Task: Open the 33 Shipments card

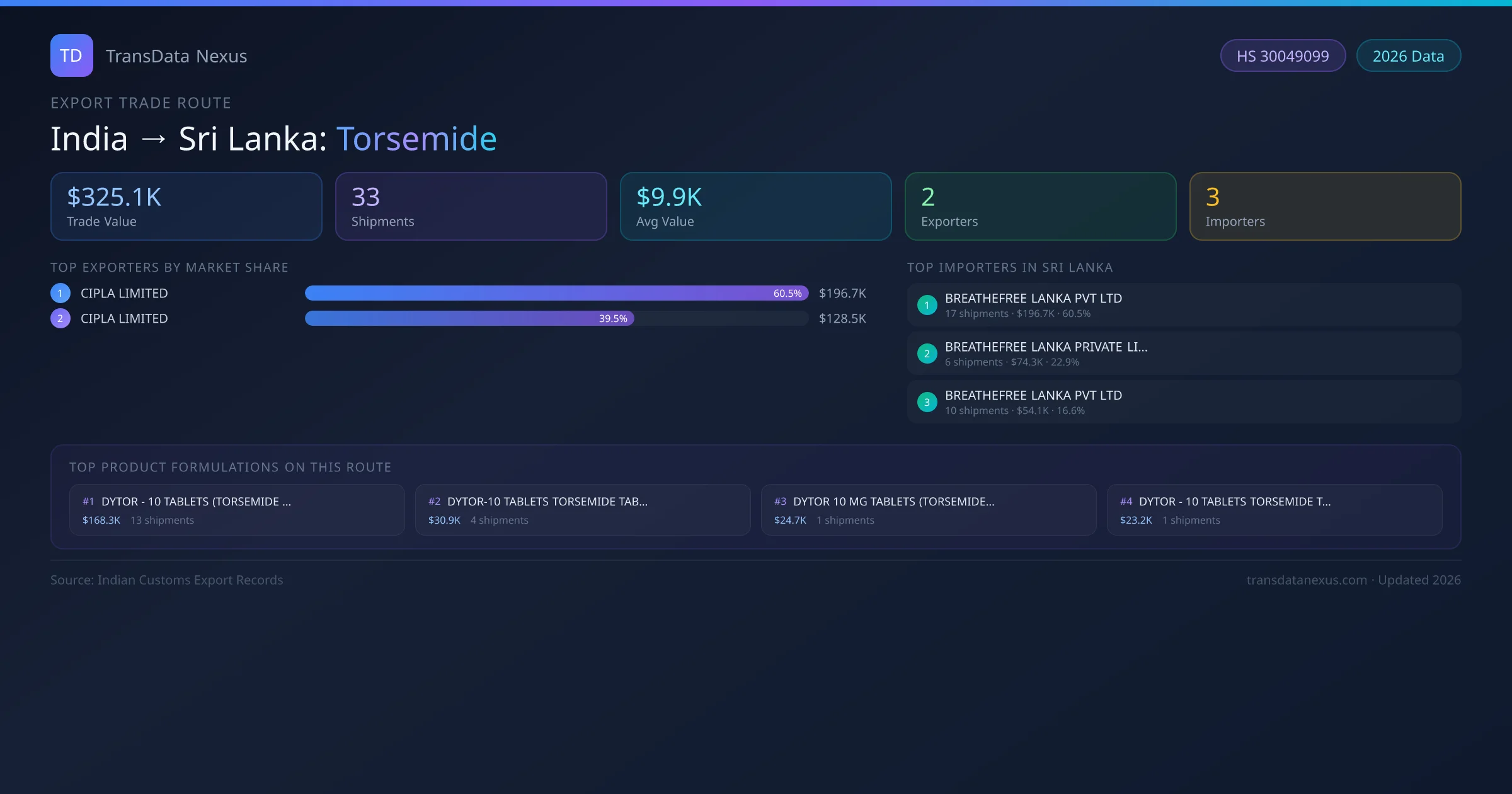Action: pyautogui.click(x=471, y=207)
